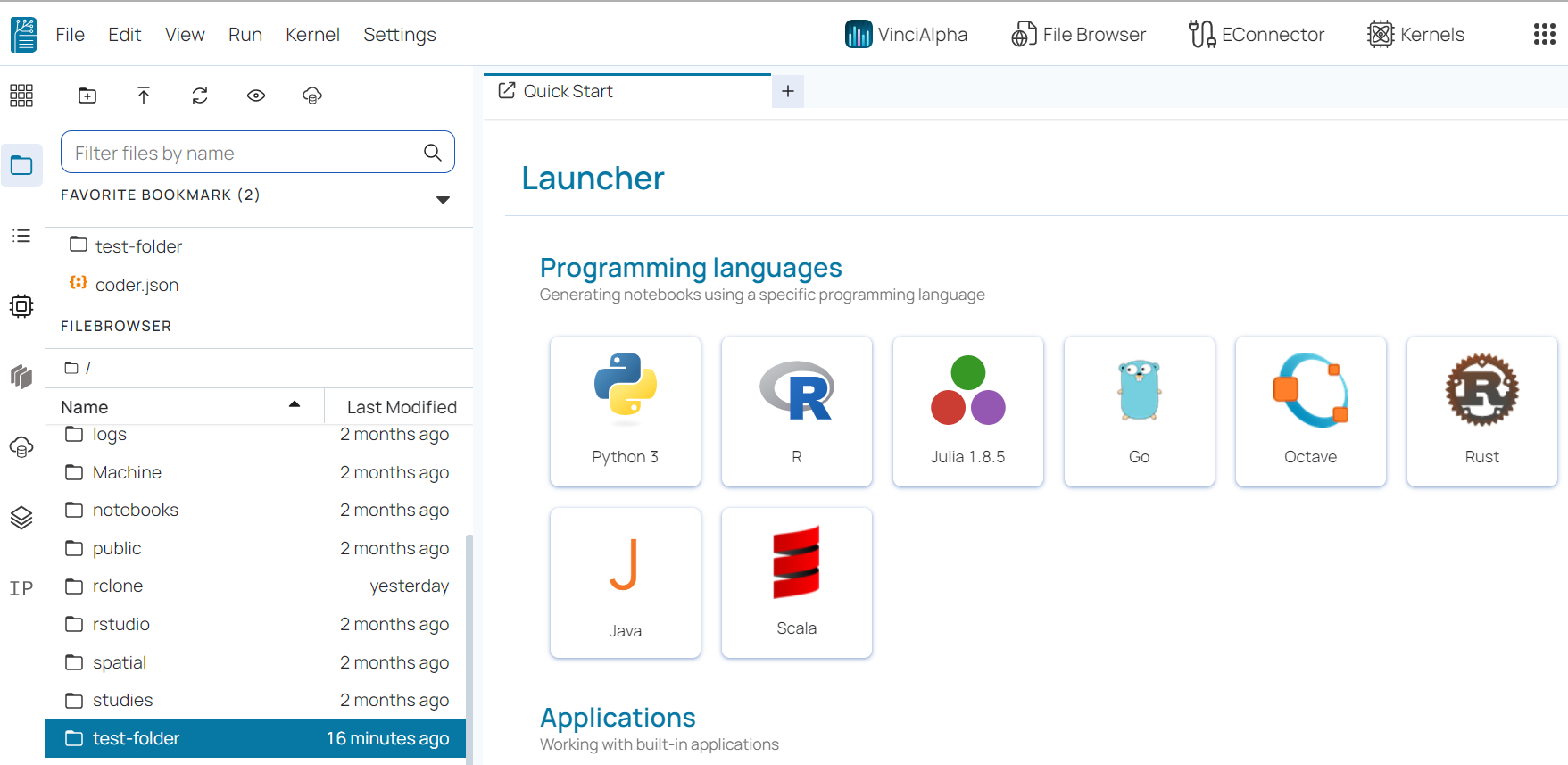1568x765 pixels.
Task: Open the Edit menu
Action: tap(124, 35)
